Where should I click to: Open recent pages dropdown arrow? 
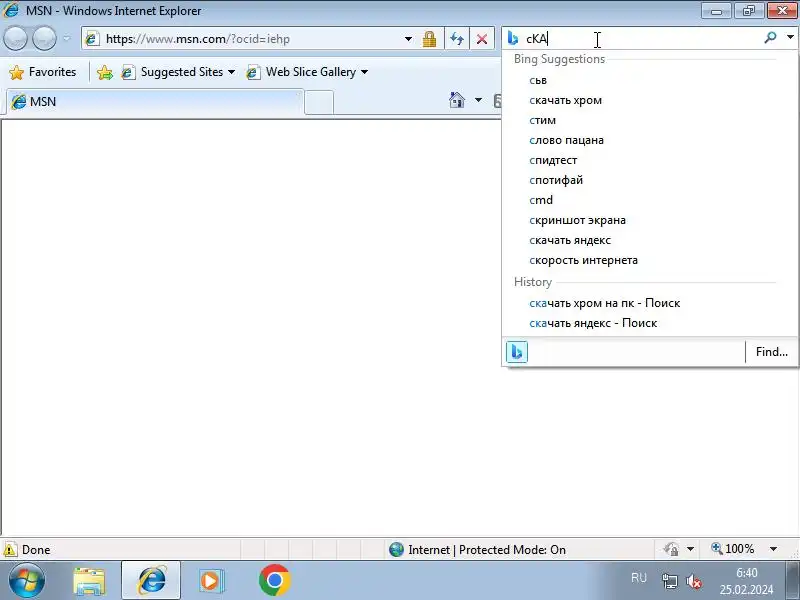67,39
